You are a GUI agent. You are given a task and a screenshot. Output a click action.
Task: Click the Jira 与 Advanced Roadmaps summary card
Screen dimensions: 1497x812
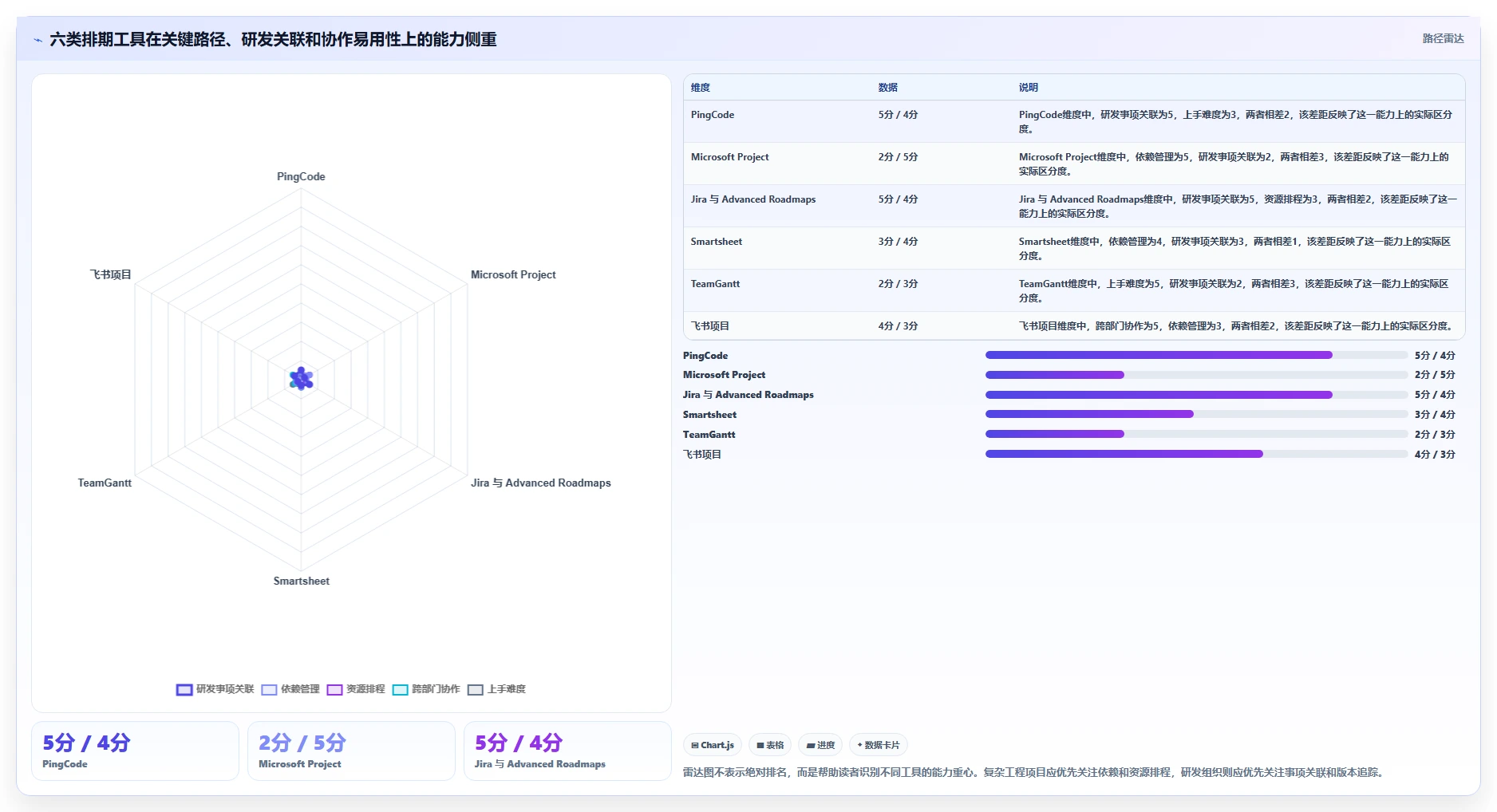click(x=567, y=751)
